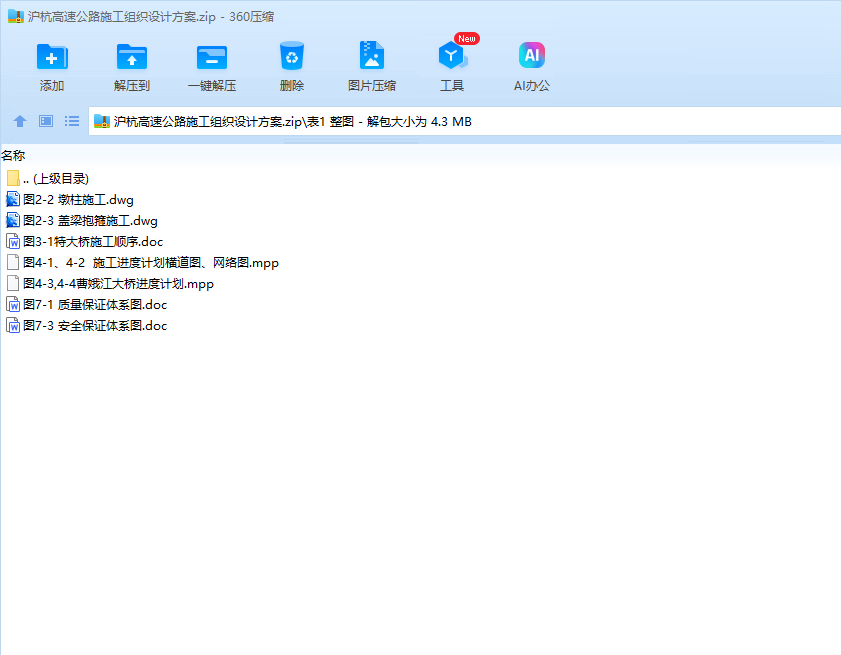Click the dwg icon of 图2-2 墩柱施工

pyautogui.click(x=13, y=200)
